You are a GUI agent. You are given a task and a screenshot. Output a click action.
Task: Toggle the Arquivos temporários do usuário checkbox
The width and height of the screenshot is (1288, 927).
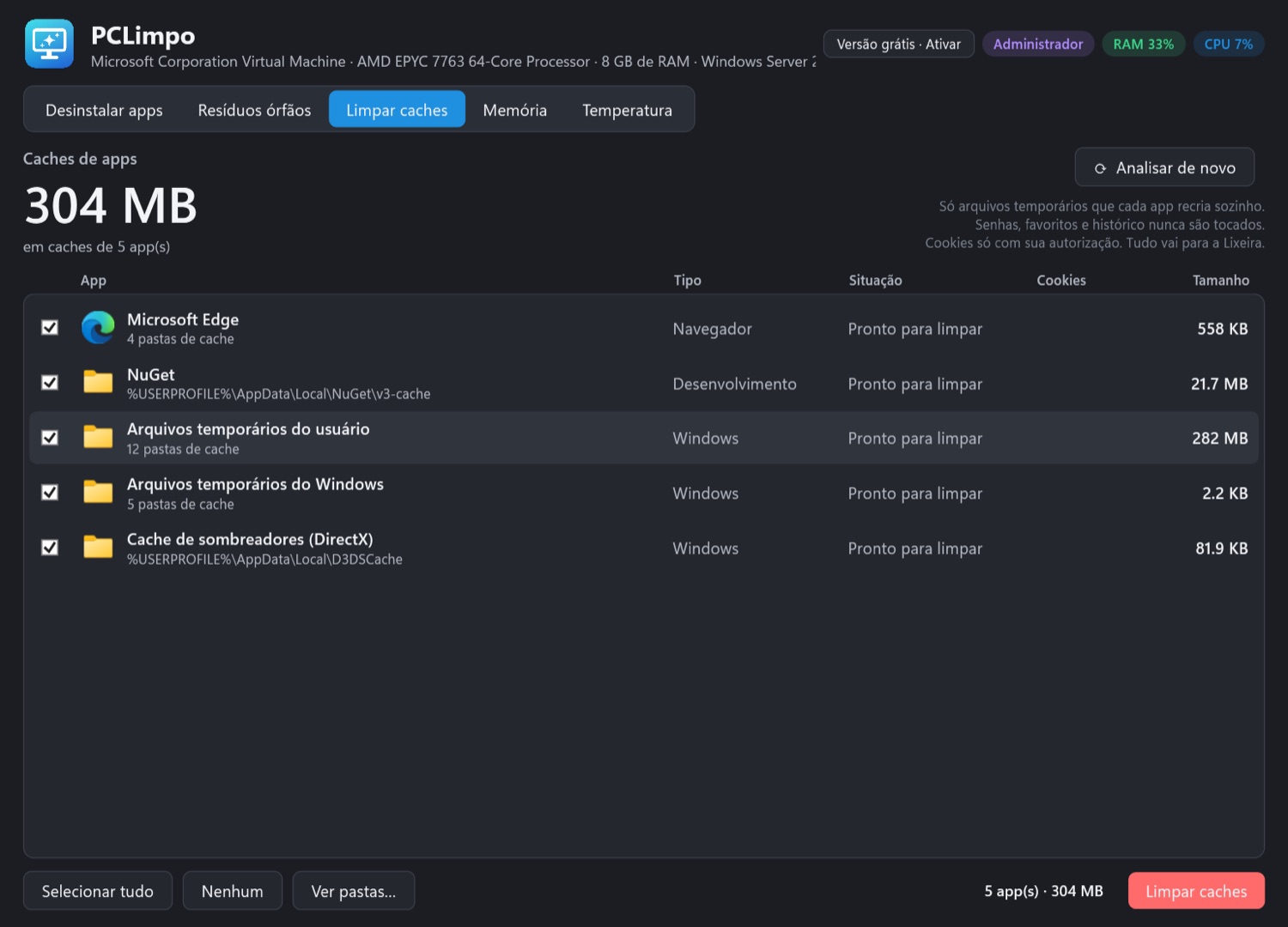click(50, 438)
